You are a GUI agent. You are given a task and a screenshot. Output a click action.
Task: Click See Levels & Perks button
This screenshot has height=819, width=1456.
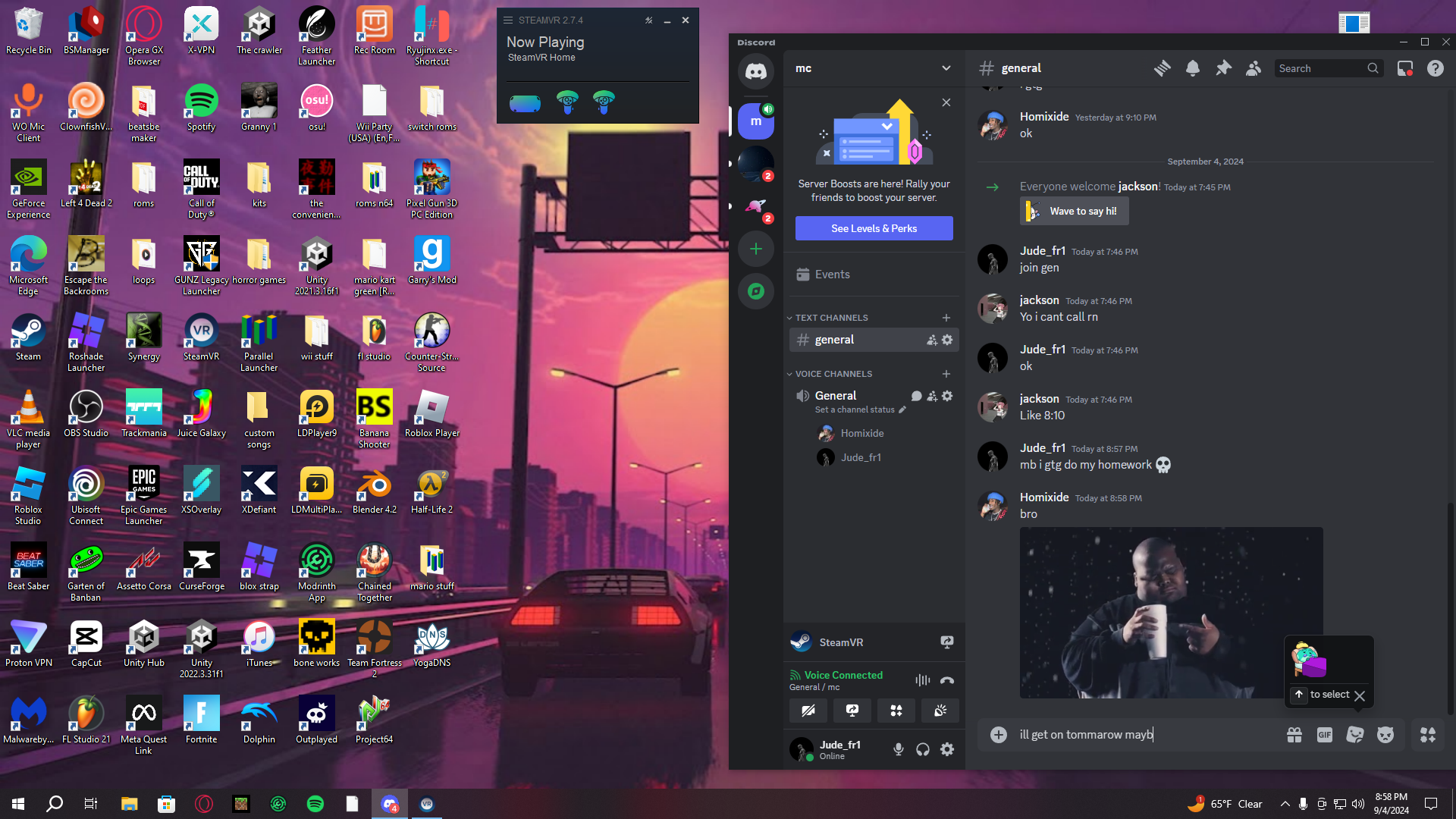pyautogui.click(x=874, y=228)
